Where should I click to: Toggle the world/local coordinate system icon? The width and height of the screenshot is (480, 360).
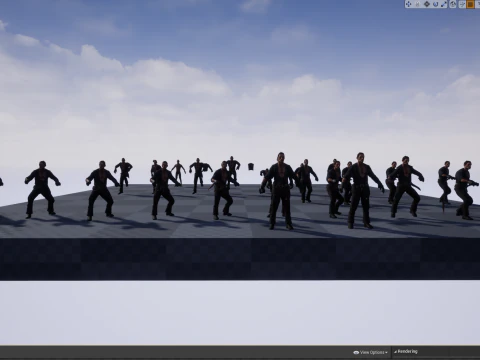(x=453, y=4)
